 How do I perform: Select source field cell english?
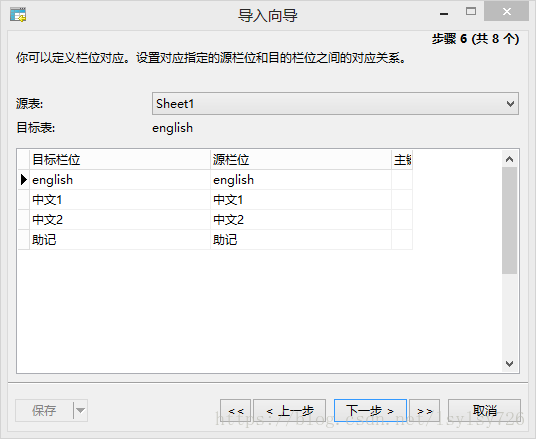[x=301, y=180]
